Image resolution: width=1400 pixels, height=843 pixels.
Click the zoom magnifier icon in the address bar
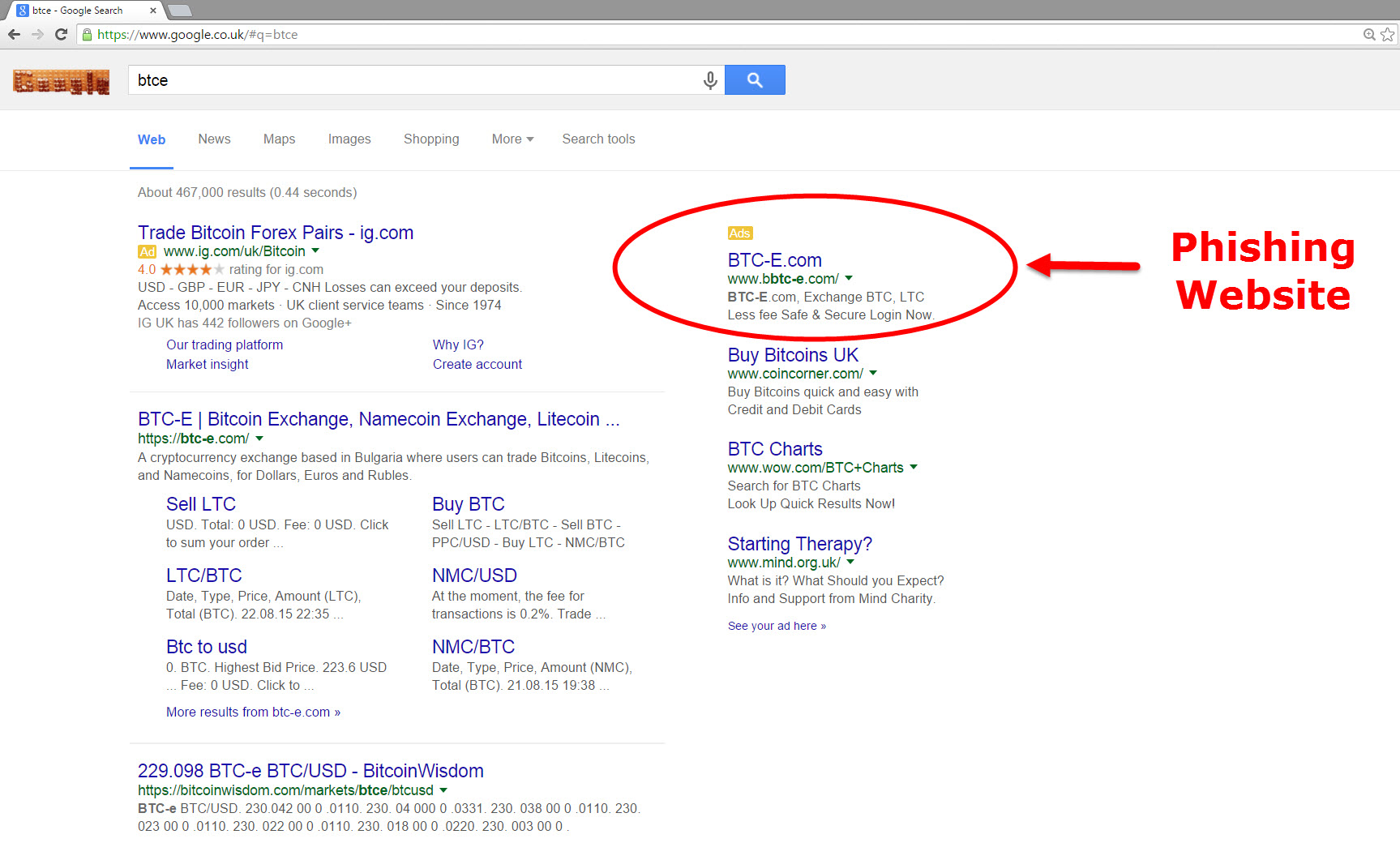[x=1369, y=34]
